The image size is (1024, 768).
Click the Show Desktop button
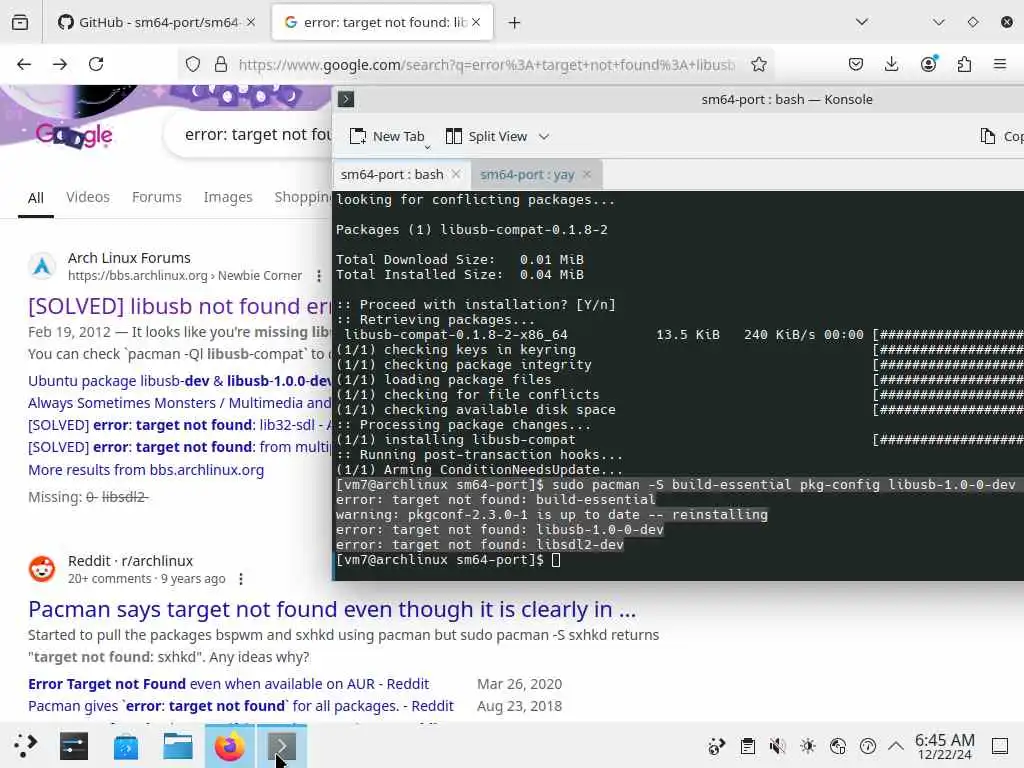pyautogui.click(x=1000, y=746)
